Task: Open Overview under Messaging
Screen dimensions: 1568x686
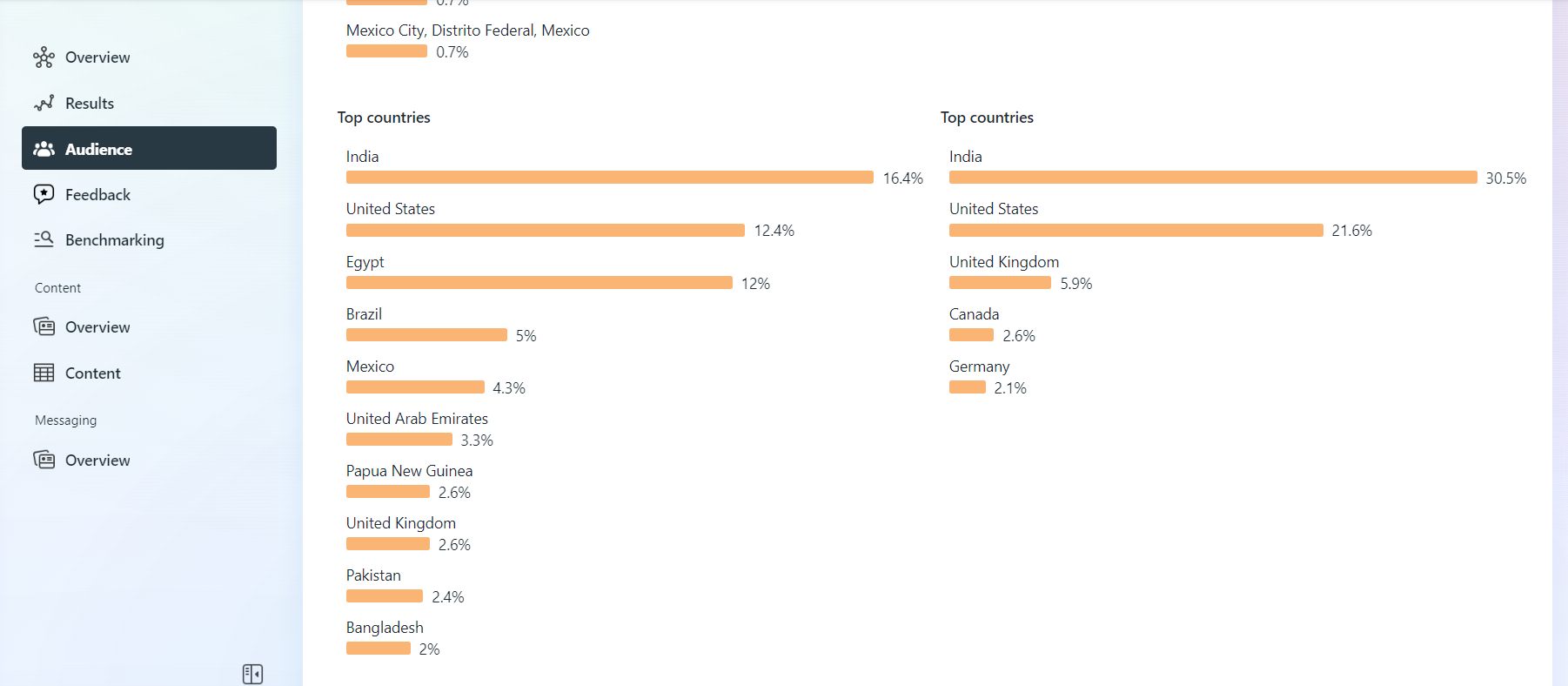Action: click(97, 461)
